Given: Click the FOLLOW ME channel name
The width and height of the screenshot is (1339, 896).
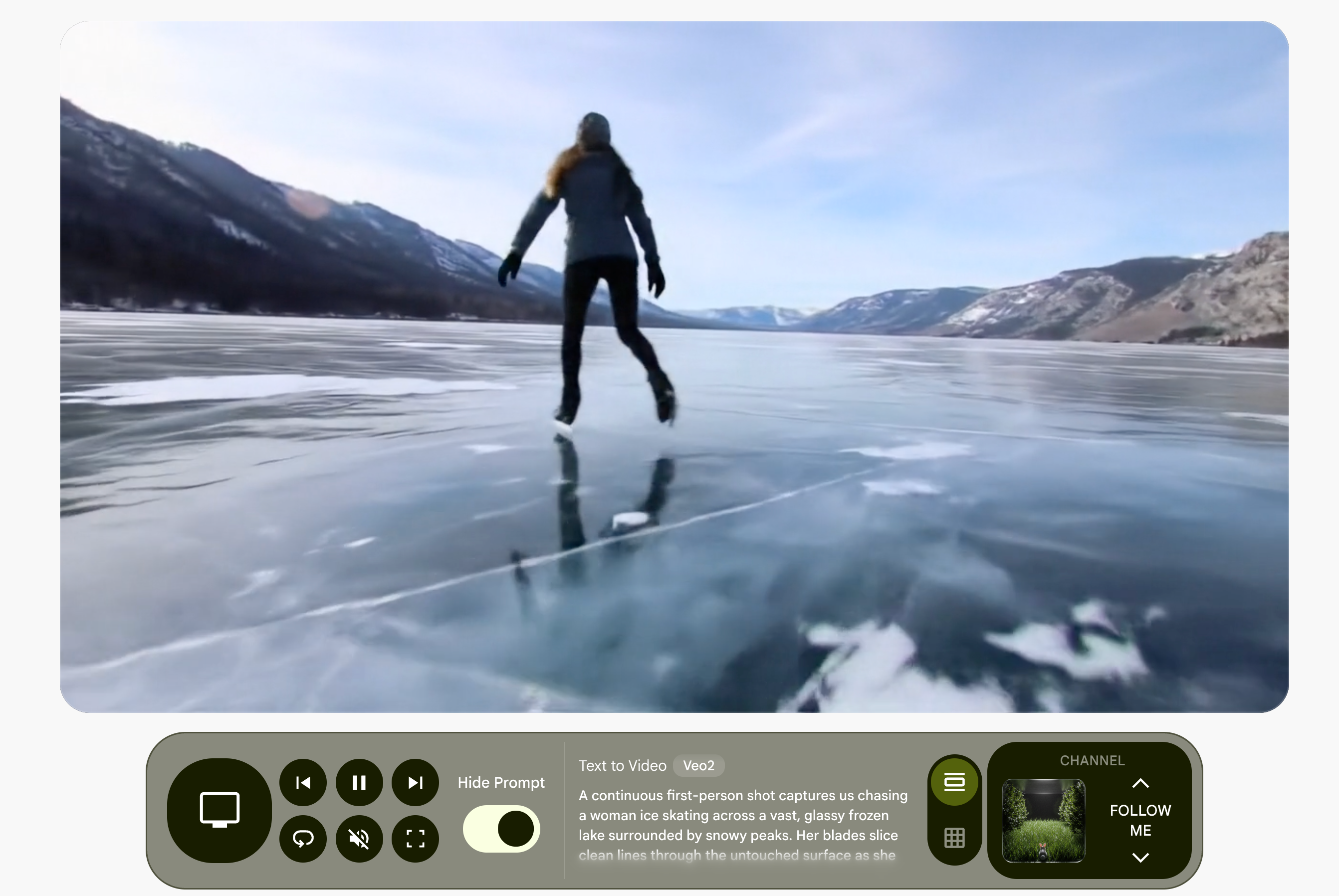Looking at the screenshot, I should coord(1140,820).
